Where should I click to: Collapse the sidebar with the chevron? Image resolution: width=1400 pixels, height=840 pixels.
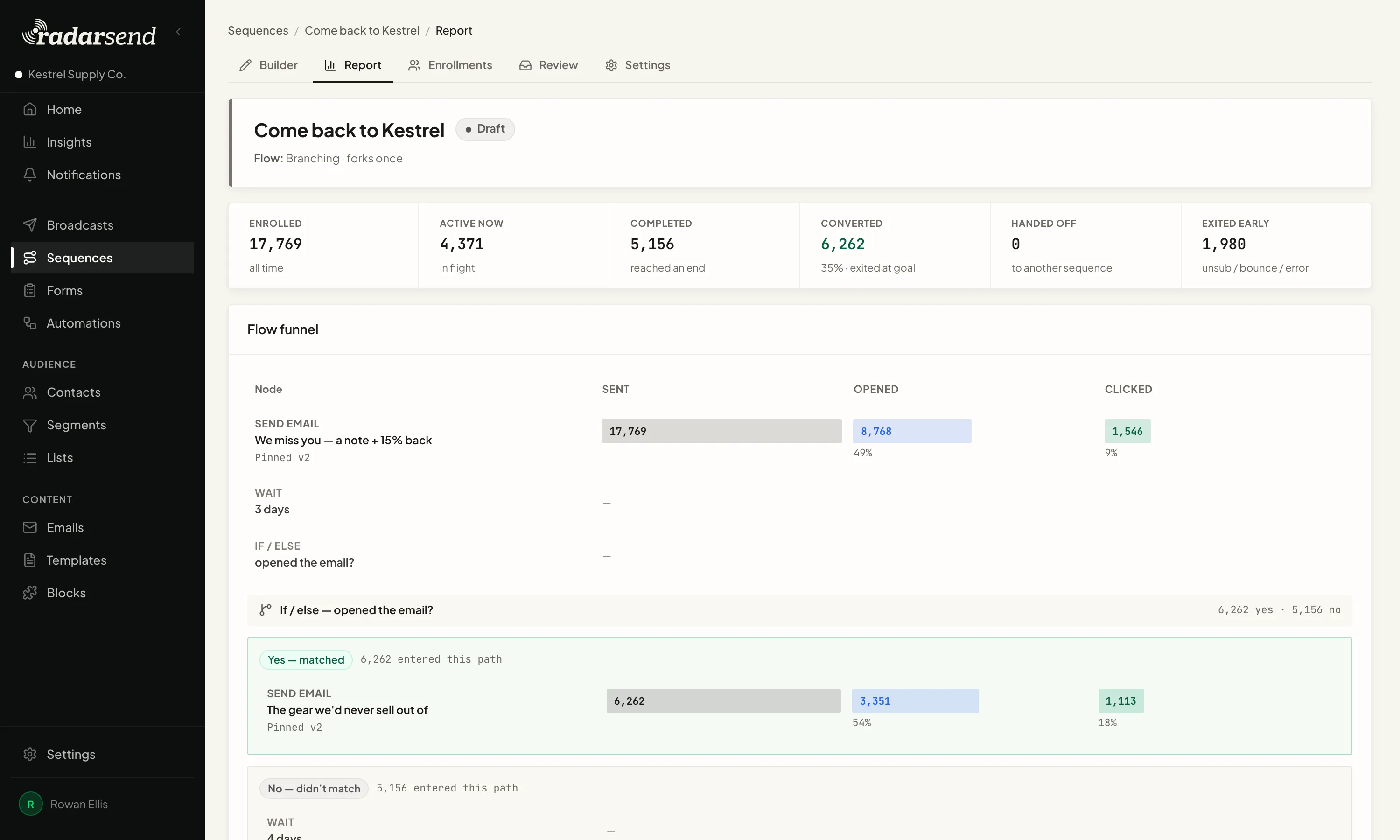coord(179,32)
